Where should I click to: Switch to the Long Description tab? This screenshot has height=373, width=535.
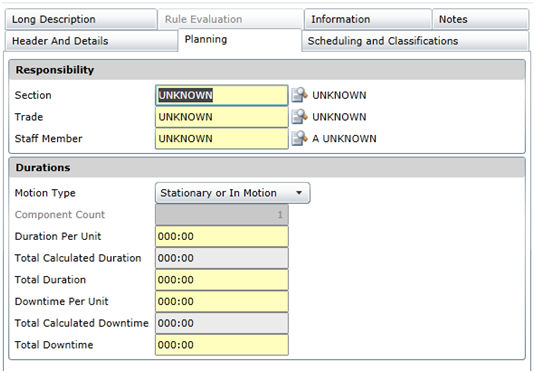click(81, 19)
